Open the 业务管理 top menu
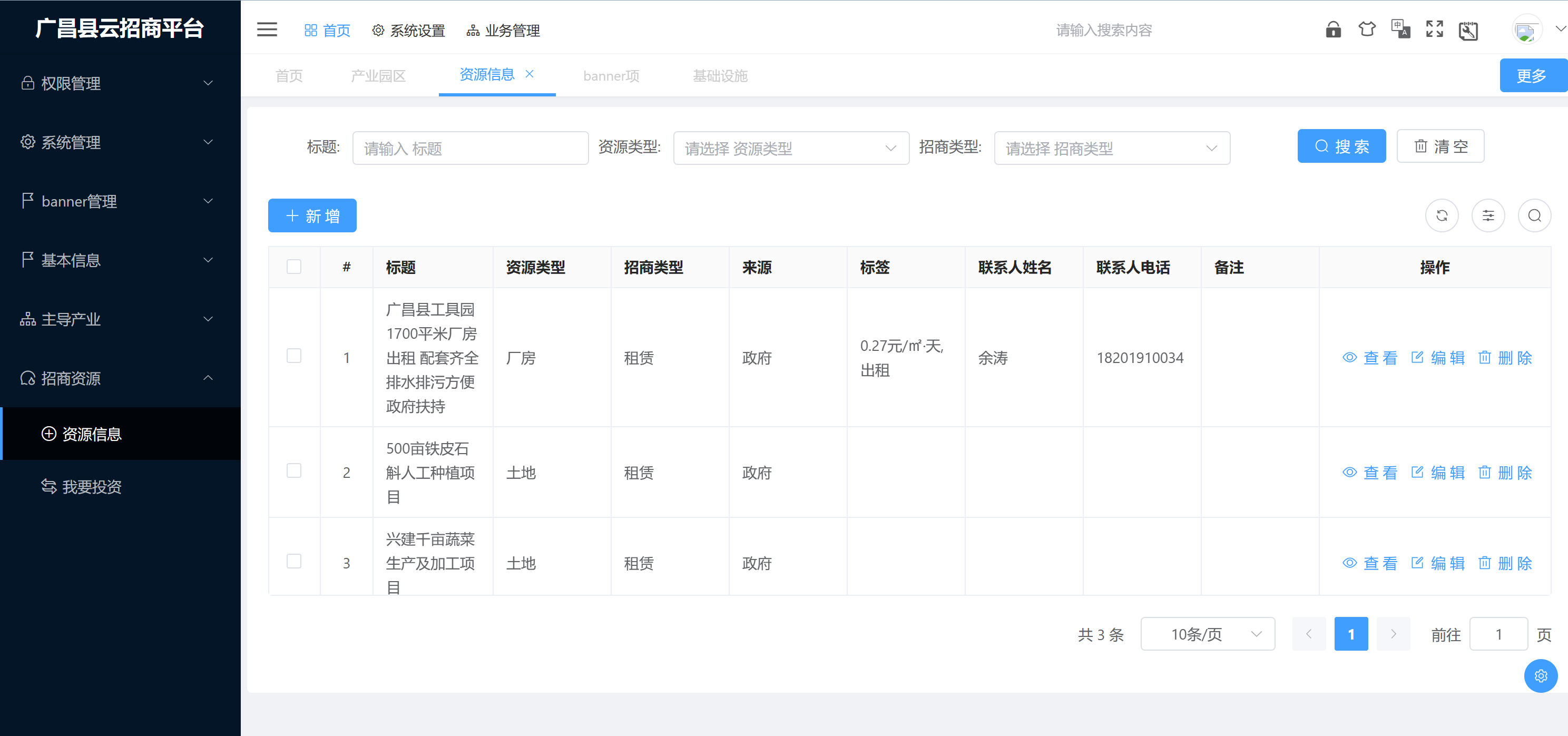The width and height of the screenshot is (1568, 736). point(503,31)
